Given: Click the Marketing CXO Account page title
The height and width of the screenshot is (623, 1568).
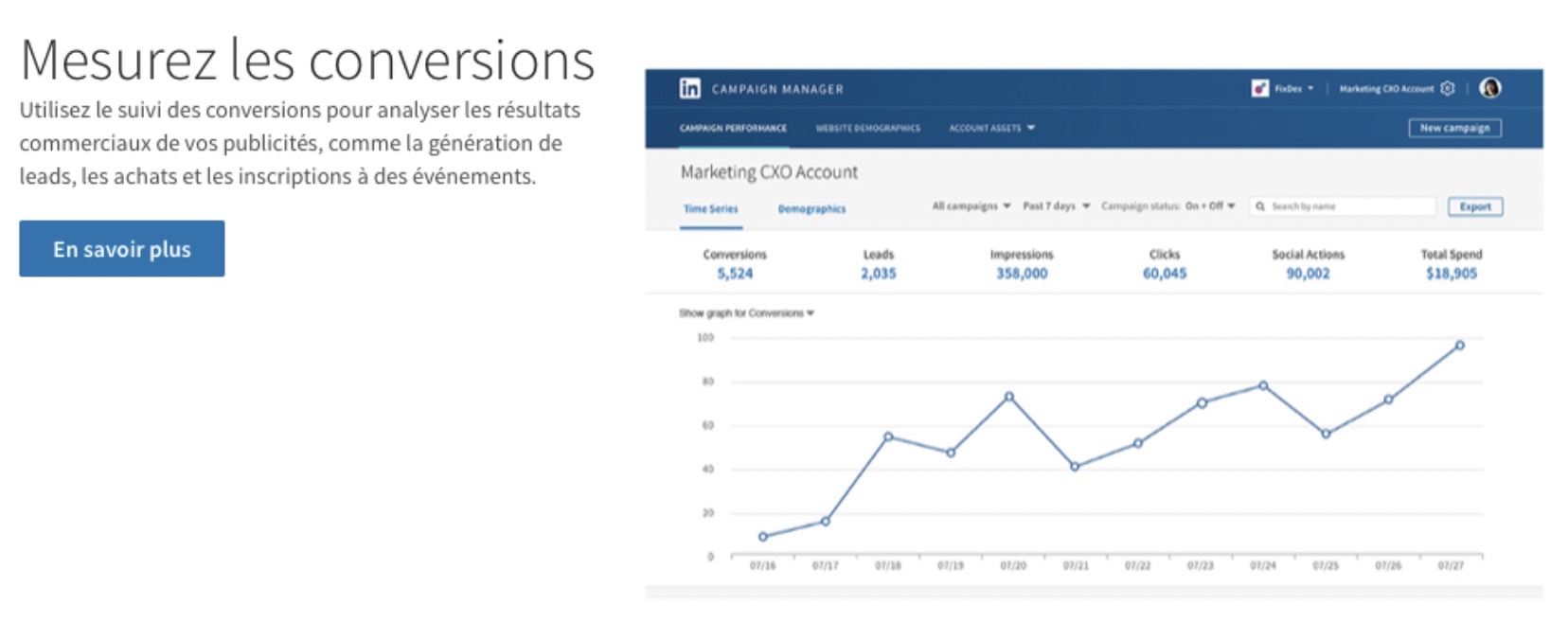Looking at the screenshot, I should point(769,172).
